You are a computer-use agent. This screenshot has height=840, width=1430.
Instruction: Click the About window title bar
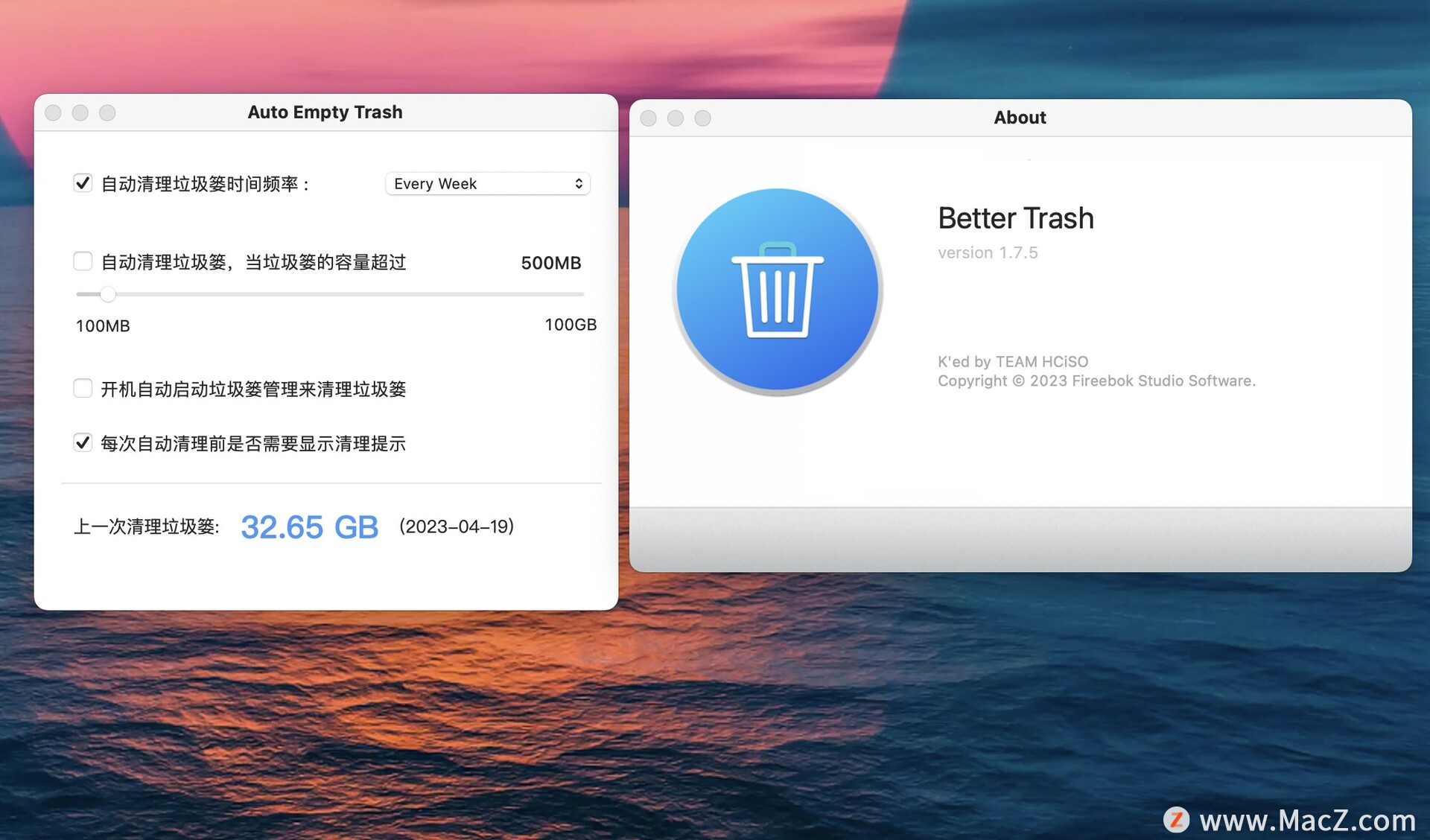[1020, 118]
